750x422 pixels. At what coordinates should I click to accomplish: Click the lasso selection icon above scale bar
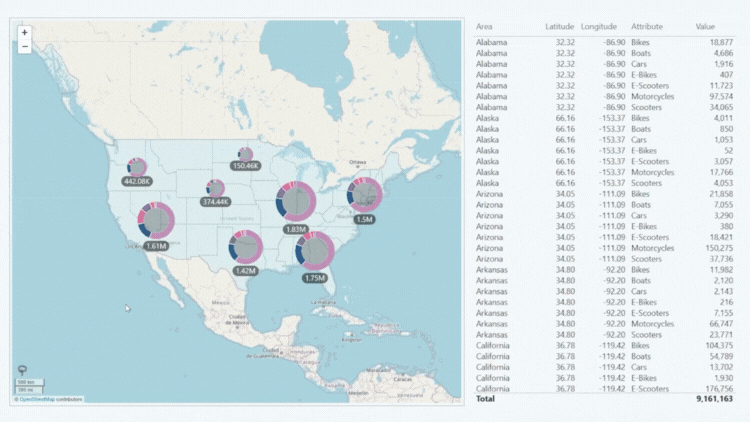(22, 370)
